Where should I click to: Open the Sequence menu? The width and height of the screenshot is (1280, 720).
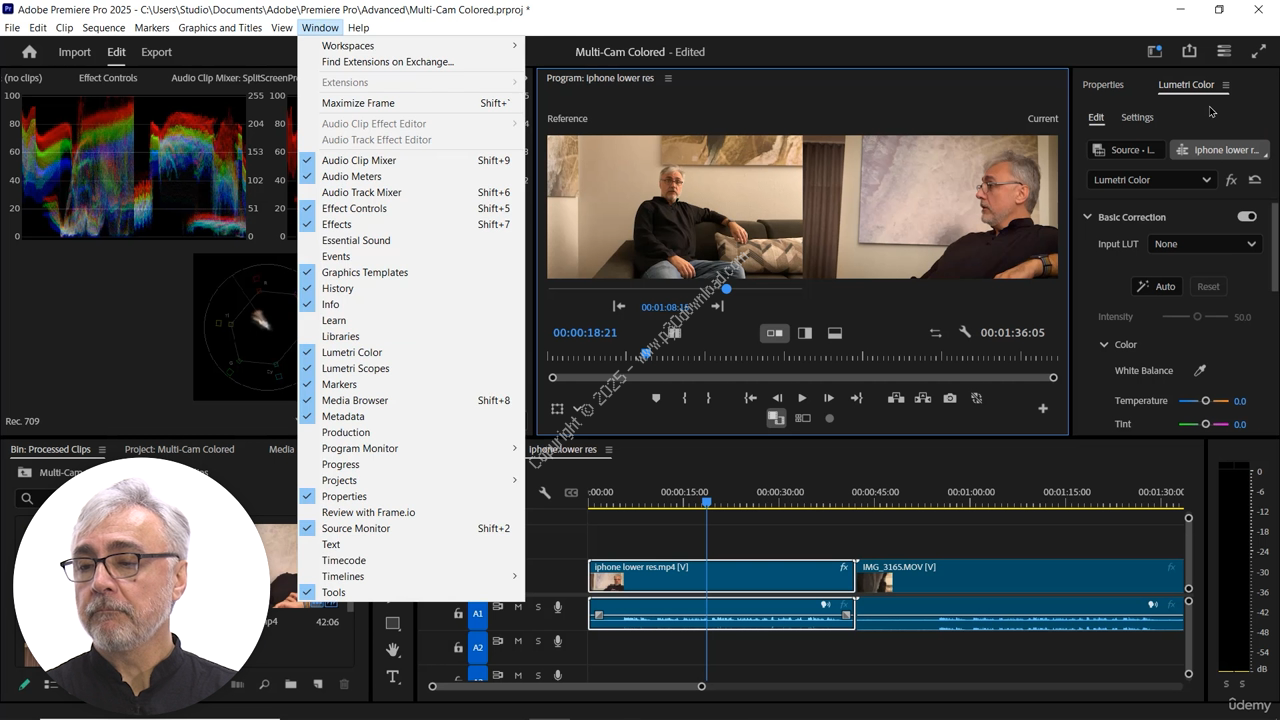click(104, 28)
